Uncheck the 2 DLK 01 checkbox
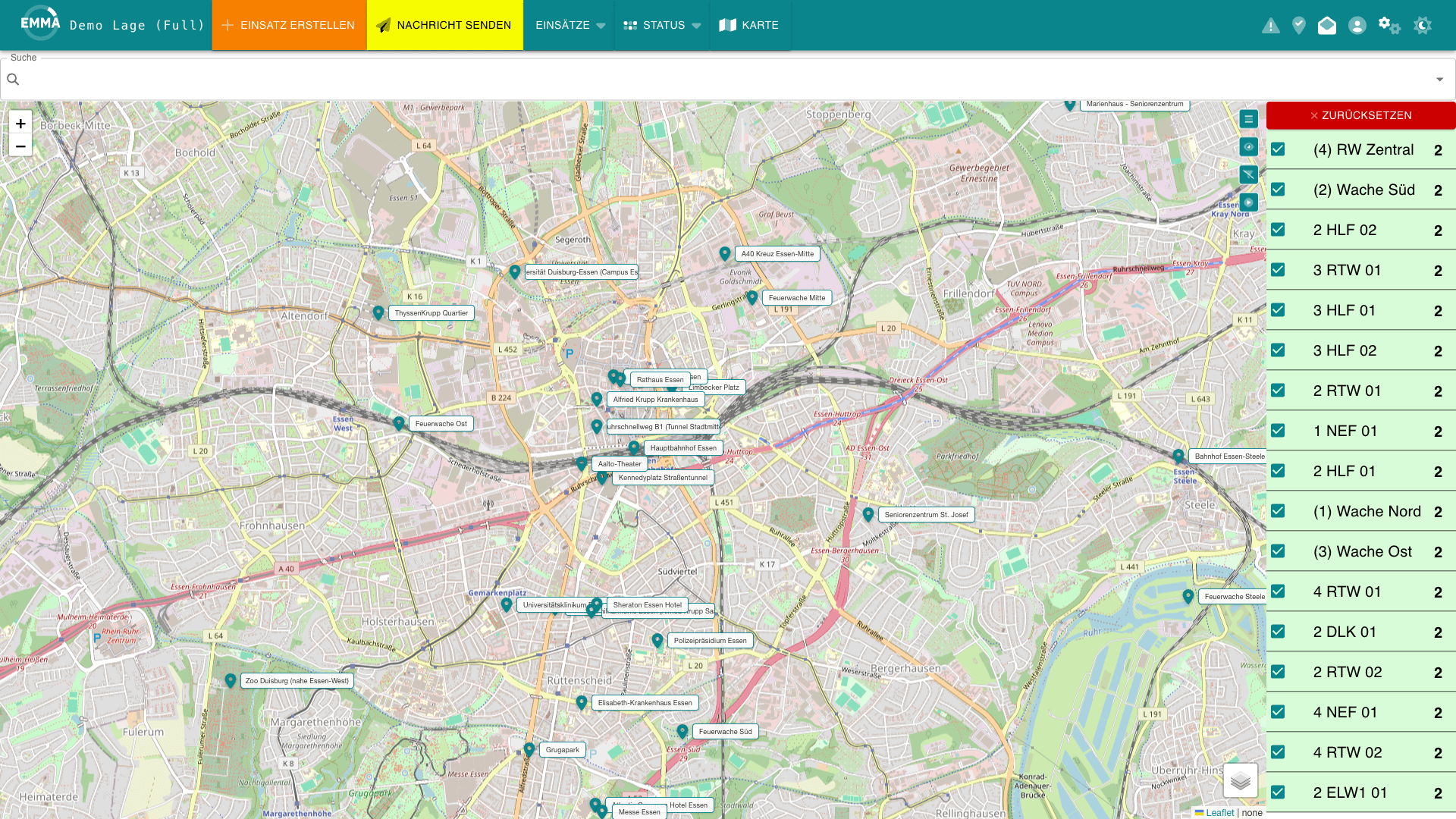Image resolution: width=1456 pixels, height=819 pixels. (1278, 632)
